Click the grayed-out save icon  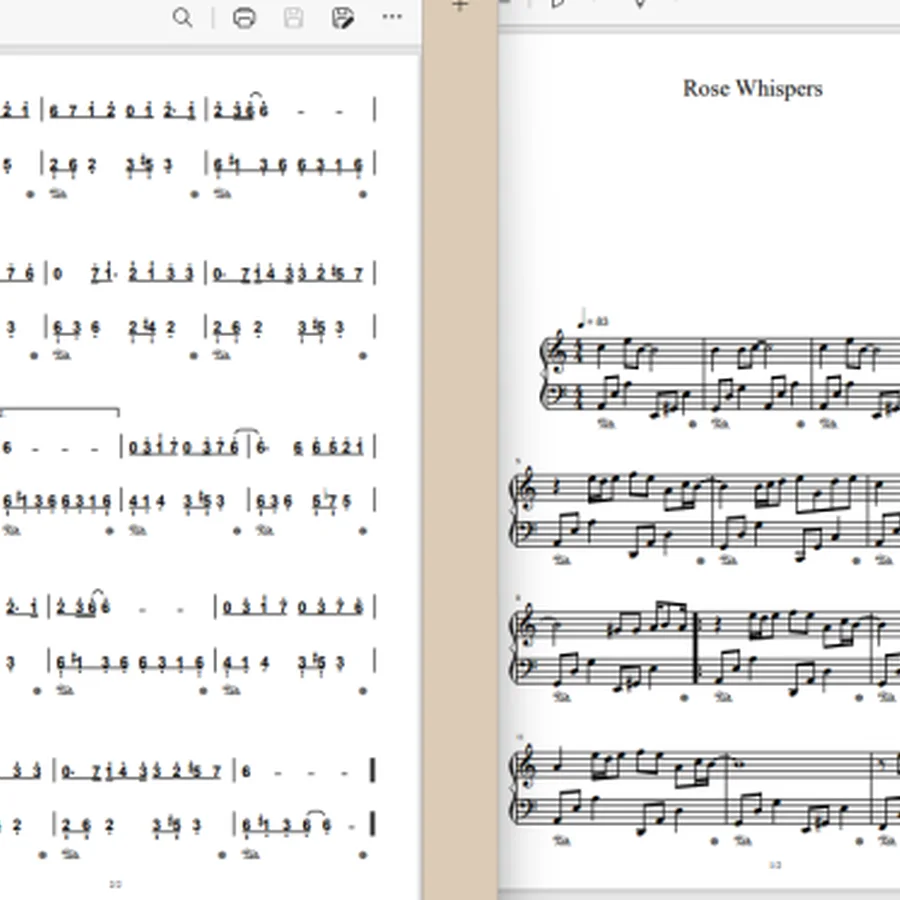point(293,18)
